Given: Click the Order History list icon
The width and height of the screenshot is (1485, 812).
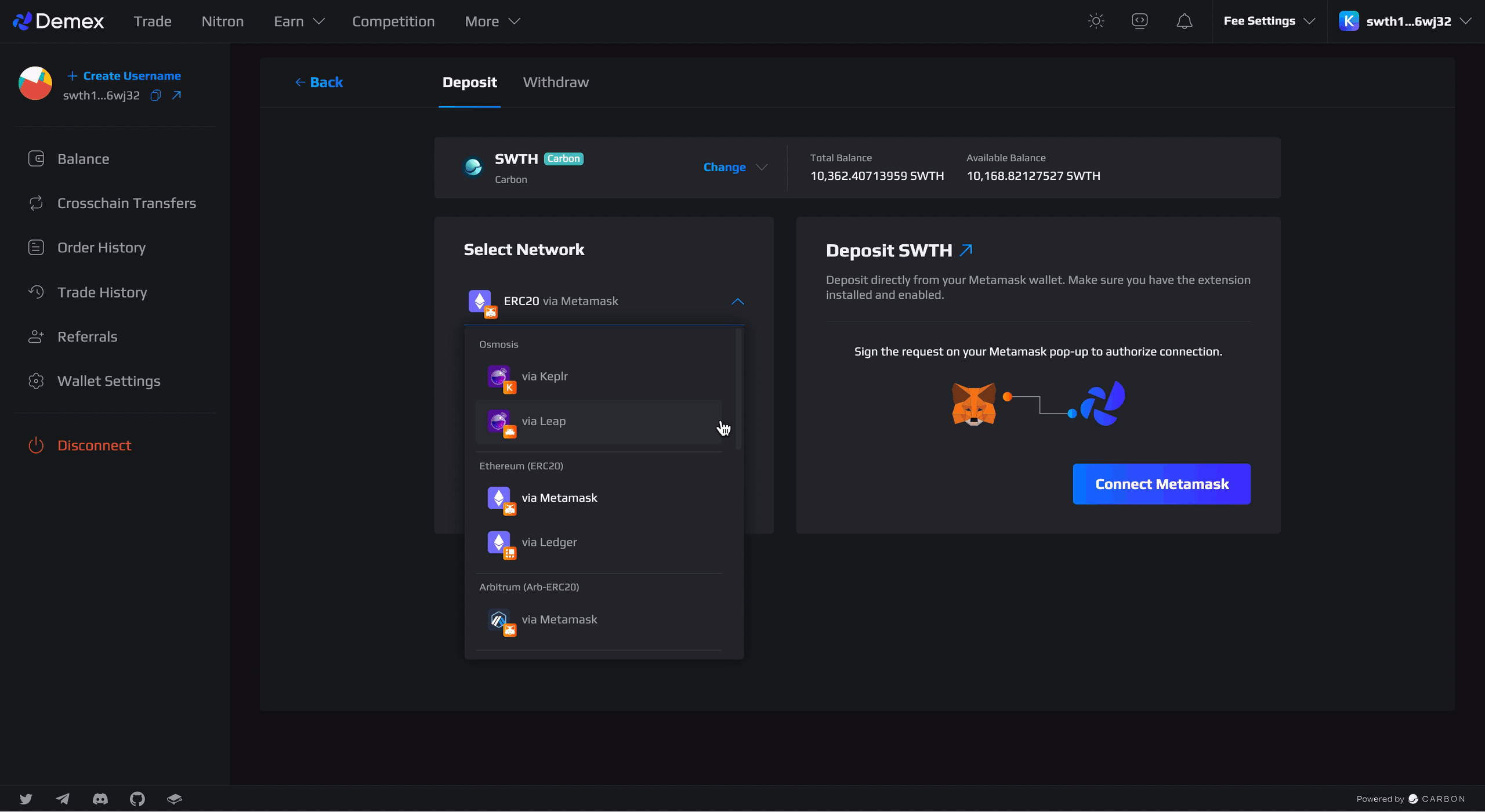Looking at the screenshot, I should click(36, 248).
